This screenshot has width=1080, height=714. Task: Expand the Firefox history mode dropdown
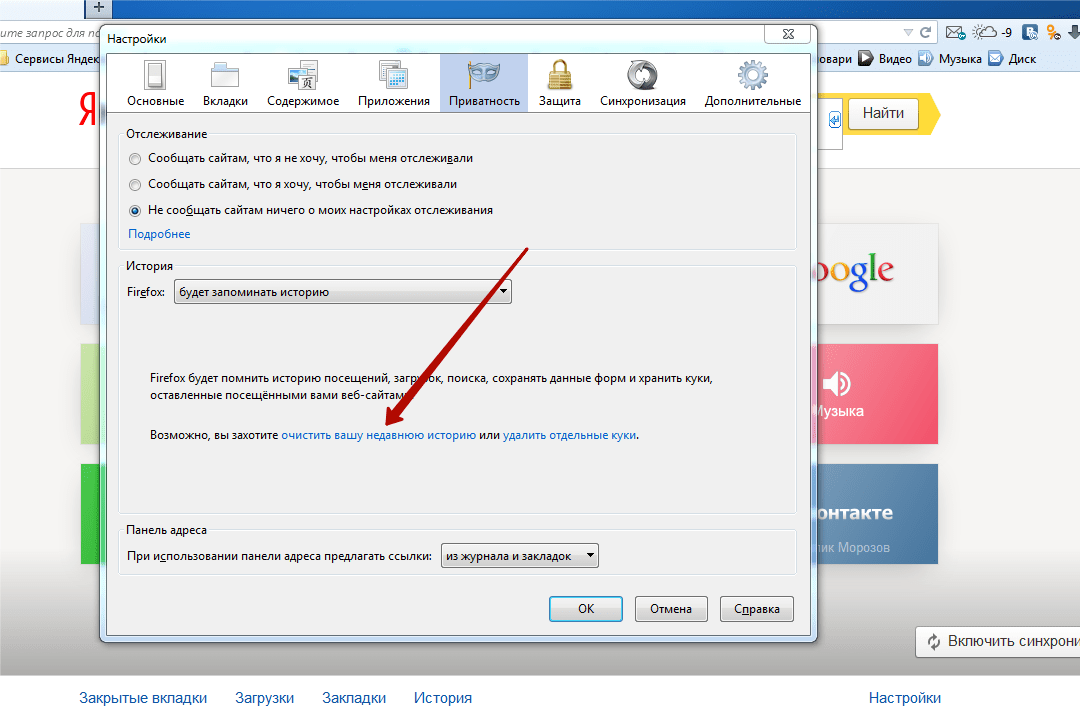point(342,292)
